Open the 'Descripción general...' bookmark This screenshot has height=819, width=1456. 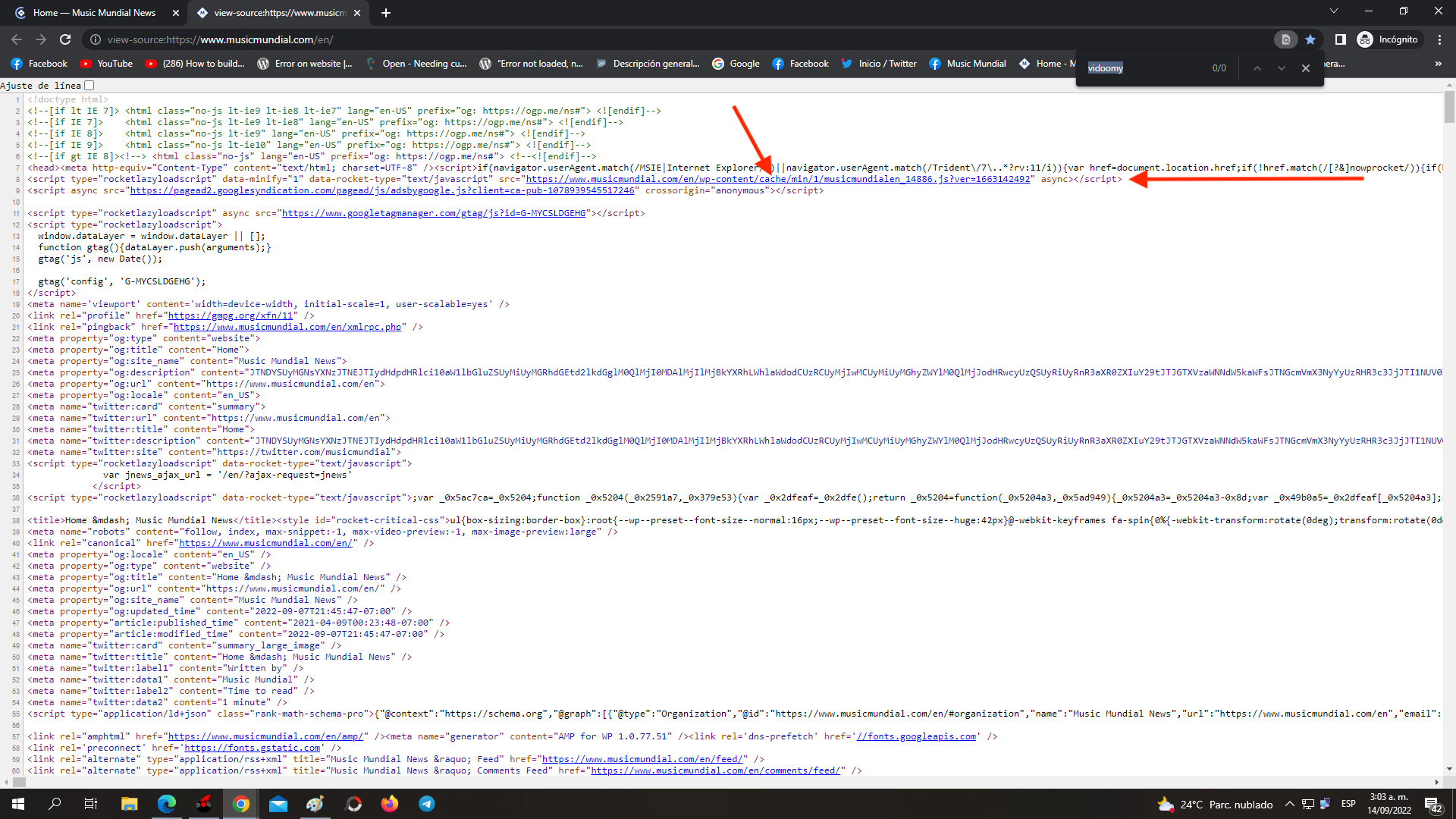tap(648, 64)
